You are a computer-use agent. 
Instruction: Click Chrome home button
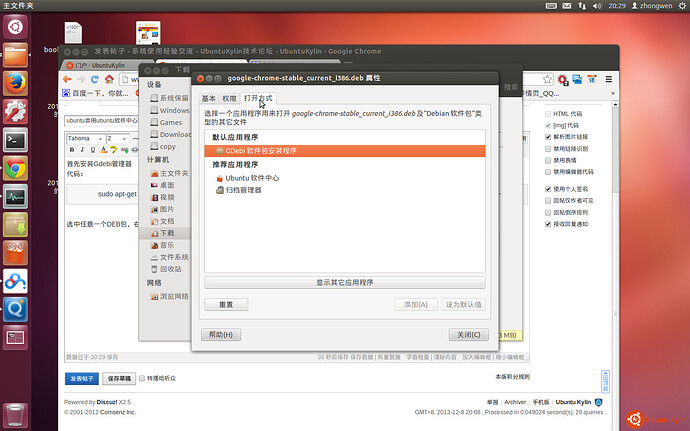coord(109,79)
